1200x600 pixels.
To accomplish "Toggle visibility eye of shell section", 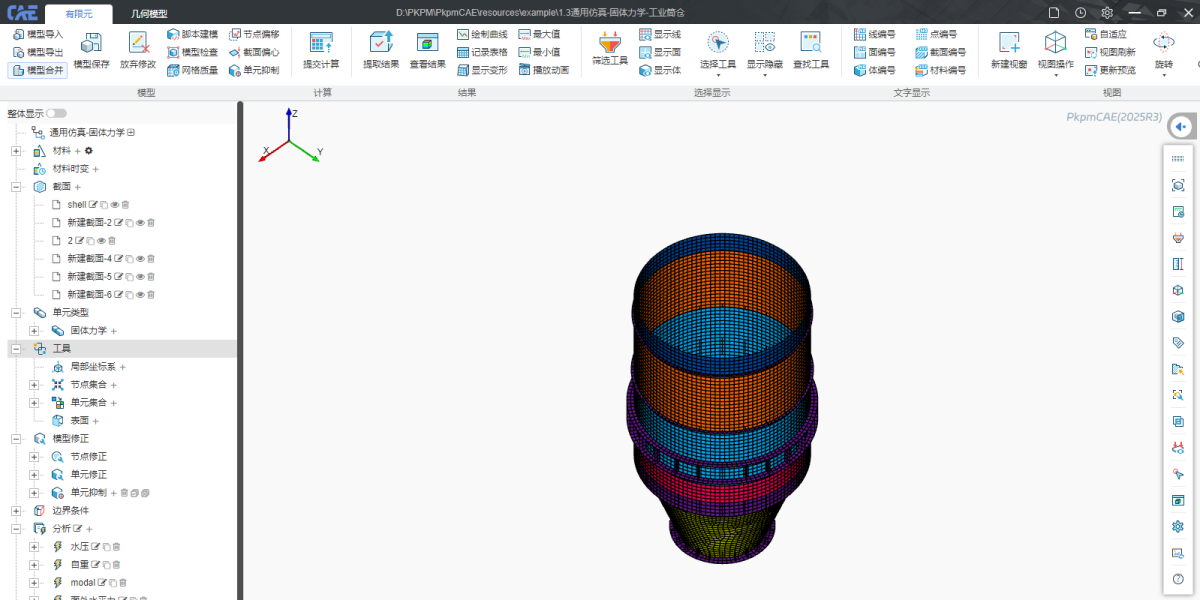I will point(114,205).
